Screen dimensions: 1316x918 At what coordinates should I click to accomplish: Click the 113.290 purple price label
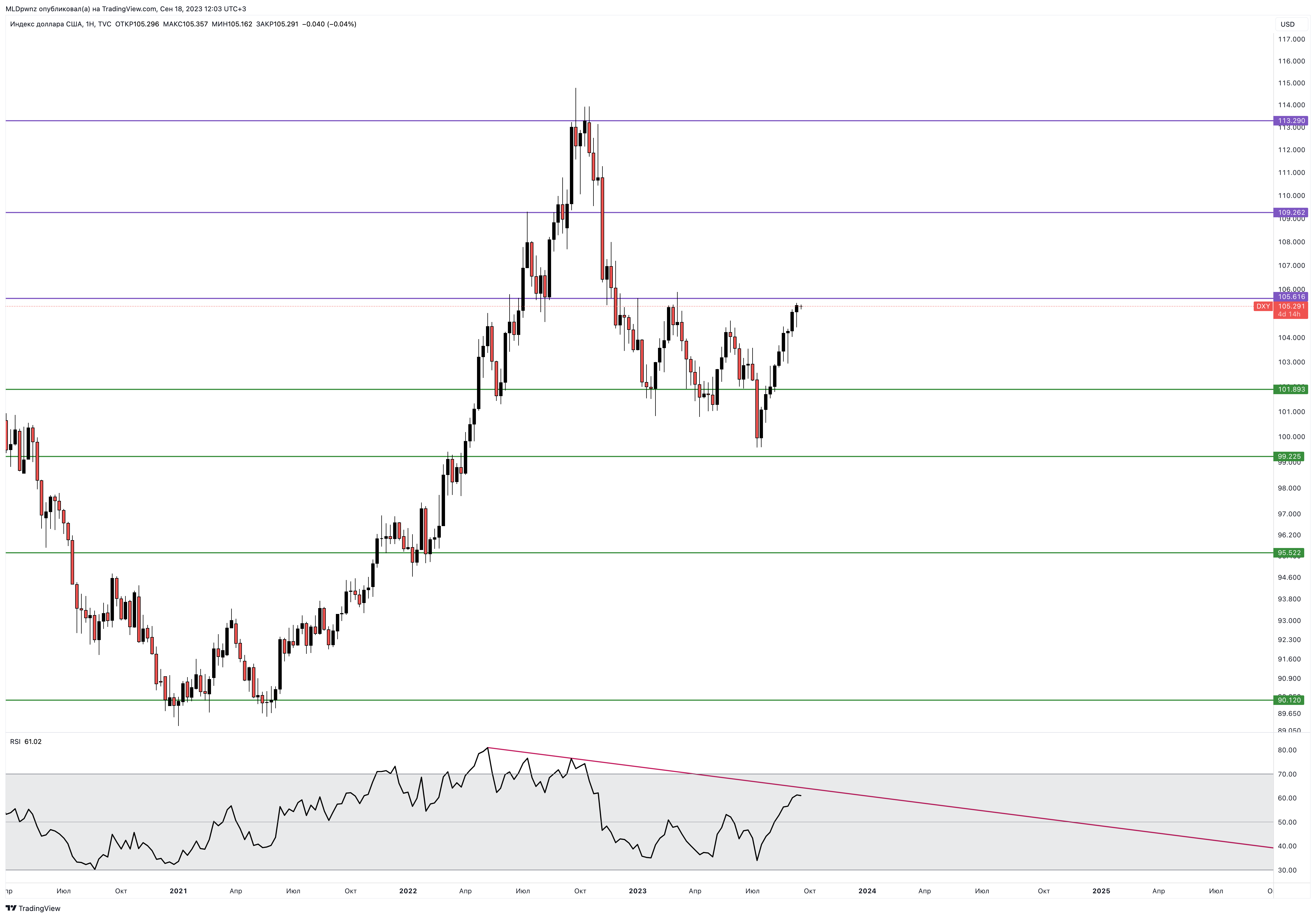pos(1291,120)
